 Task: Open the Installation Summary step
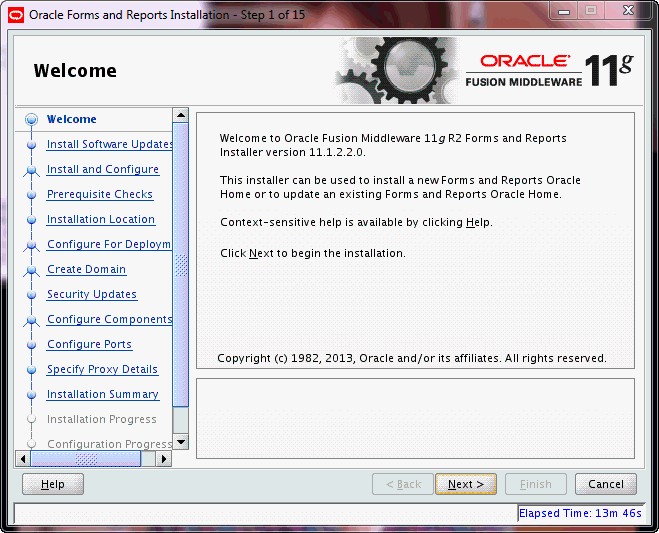(103, 394)
